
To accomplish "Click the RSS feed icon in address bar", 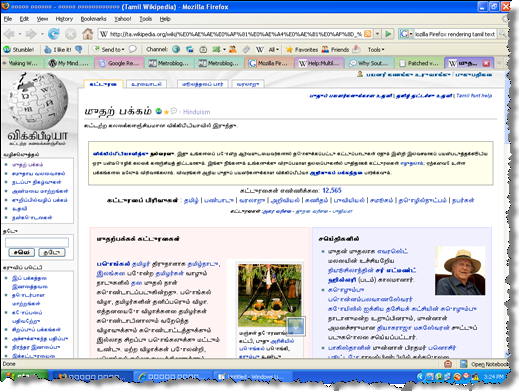I will (x=368, y=34).
